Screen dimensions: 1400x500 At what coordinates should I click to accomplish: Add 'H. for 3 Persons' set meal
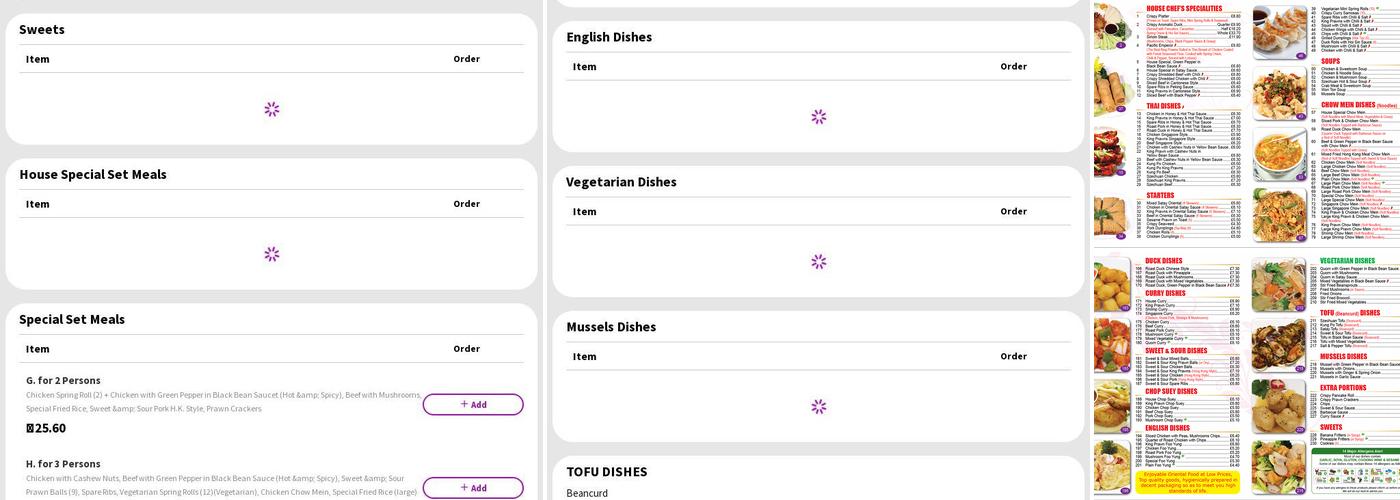click(x=472, y=488)
